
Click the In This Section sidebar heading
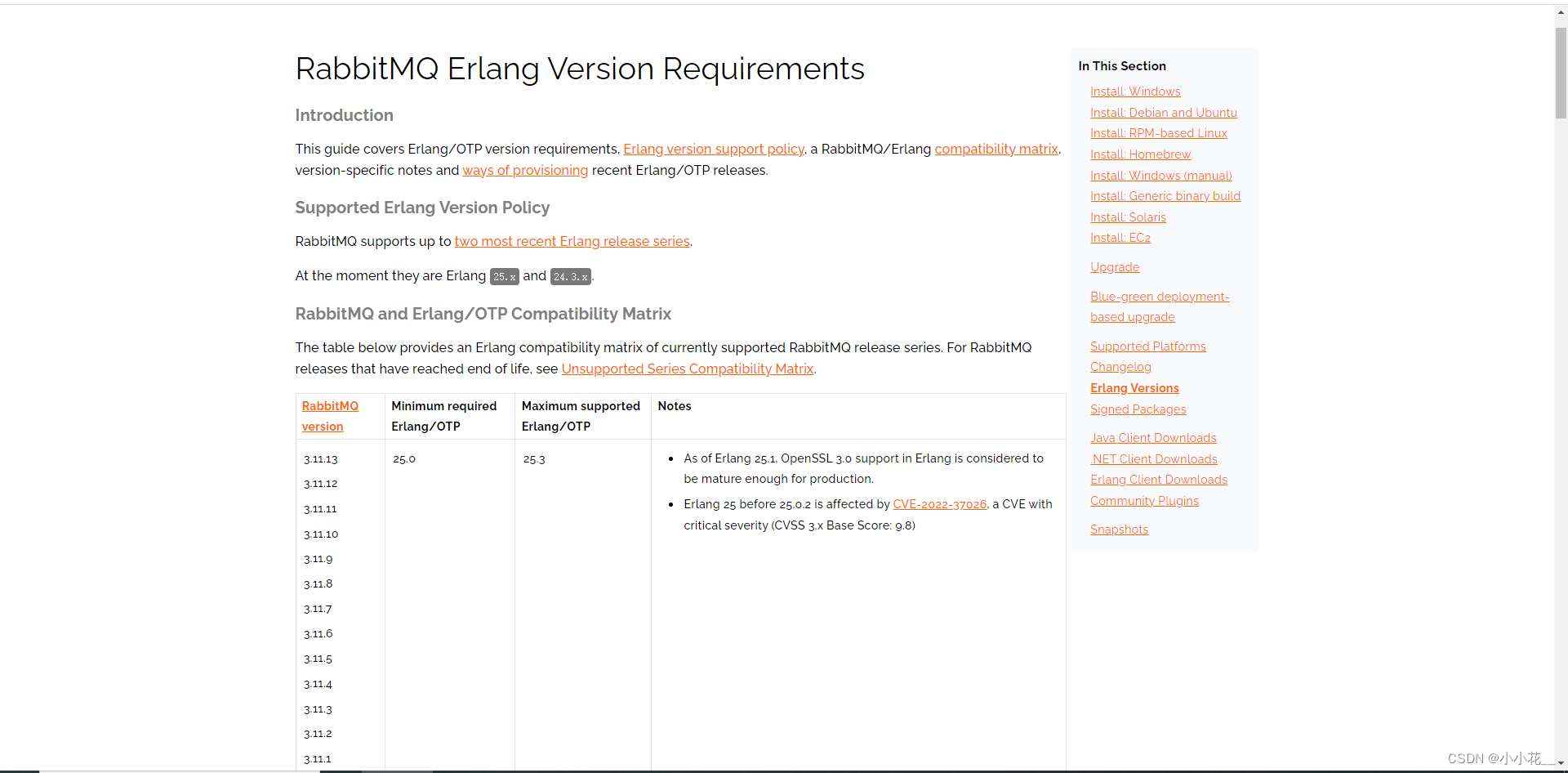point(1122,66)
